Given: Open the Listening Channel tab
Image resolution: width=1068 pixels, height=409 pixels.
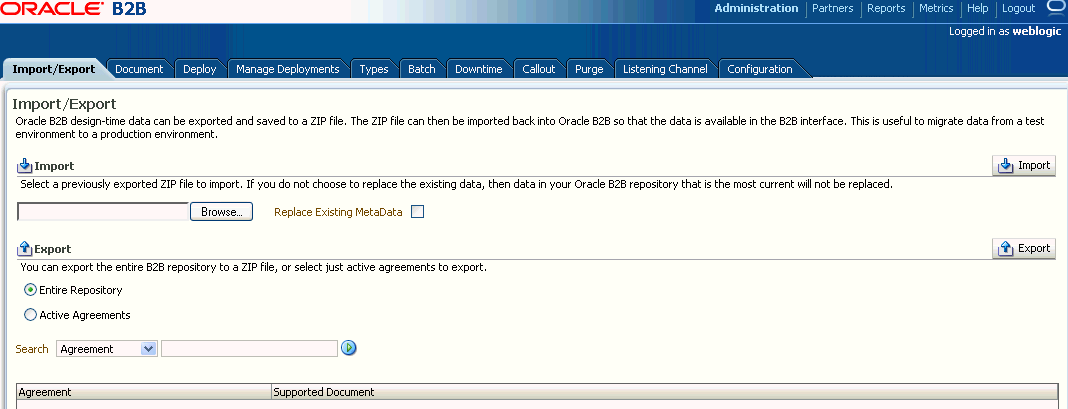Looking at the screenshot, I should pos(665,69).
